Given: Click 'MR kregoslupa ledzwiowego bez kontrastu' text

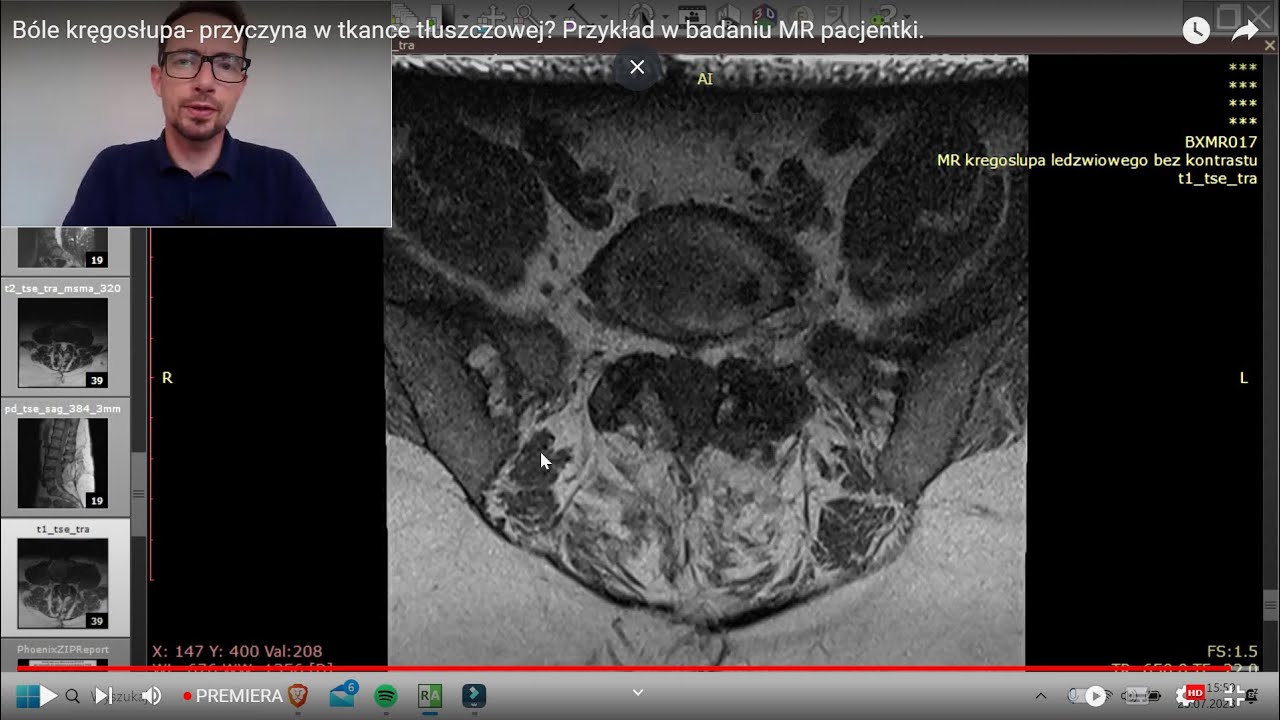Looking at the screenshot, I should (x=1097, y=160).
